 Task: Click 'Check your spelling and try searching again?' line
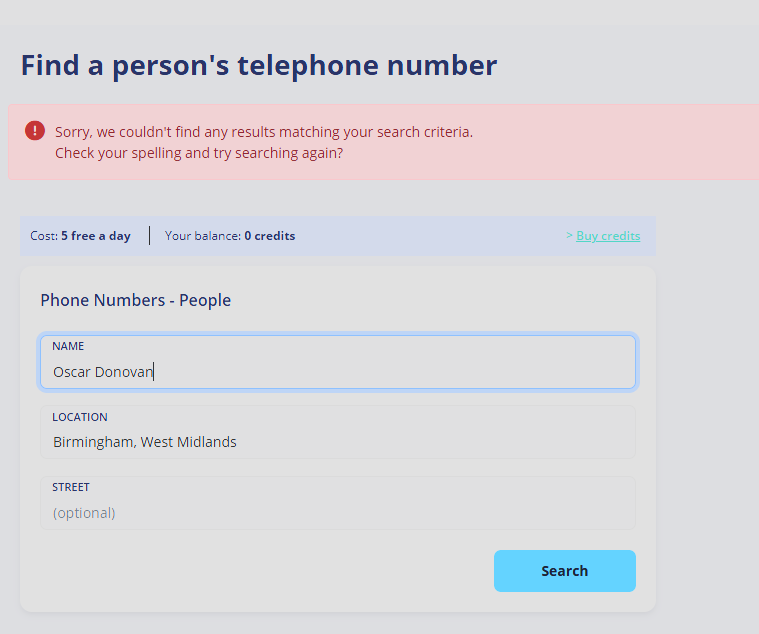tap(199, 153)
